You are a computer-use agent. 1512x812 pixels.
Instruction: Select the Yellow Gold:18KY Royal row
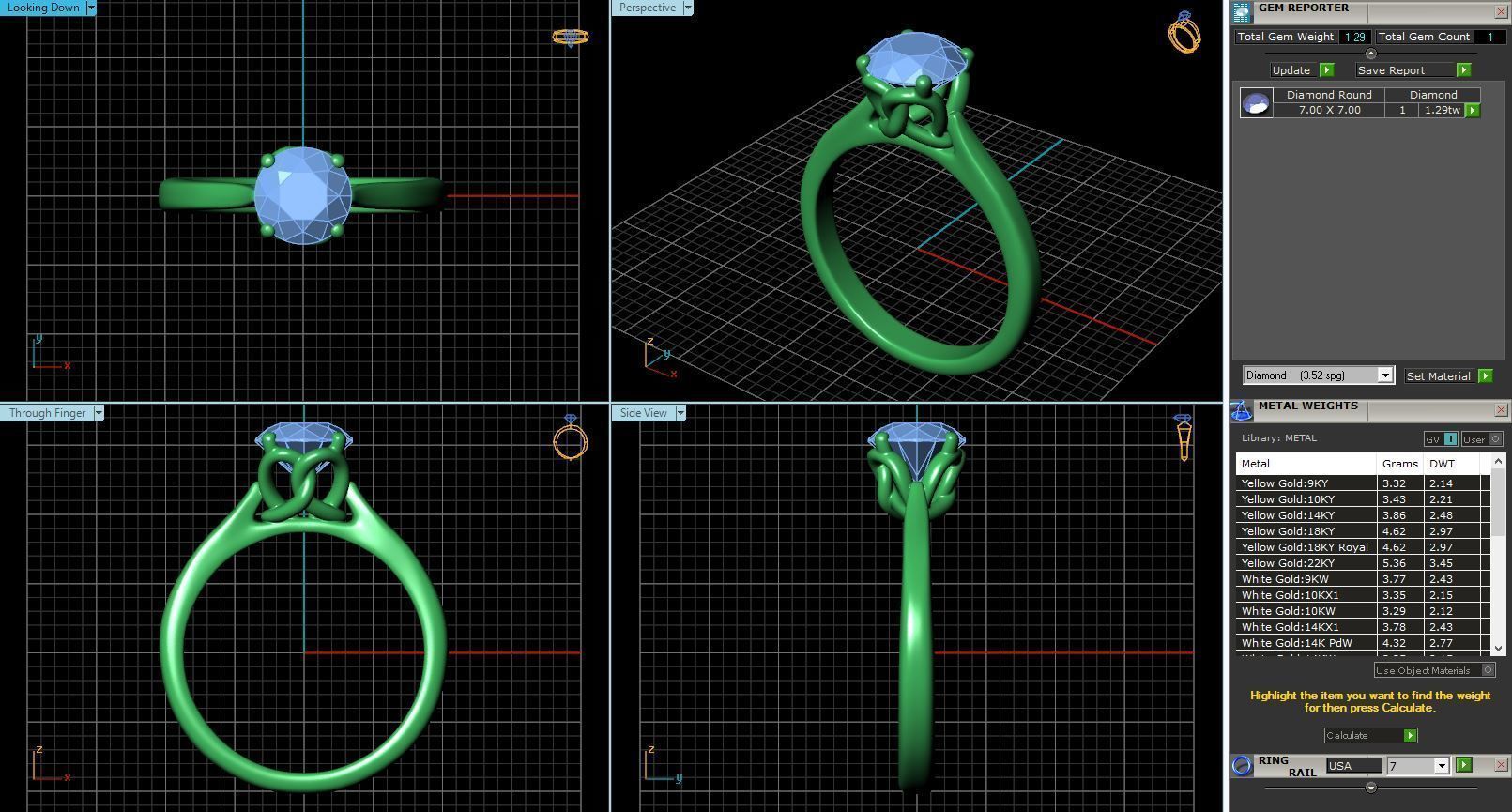1362,547
